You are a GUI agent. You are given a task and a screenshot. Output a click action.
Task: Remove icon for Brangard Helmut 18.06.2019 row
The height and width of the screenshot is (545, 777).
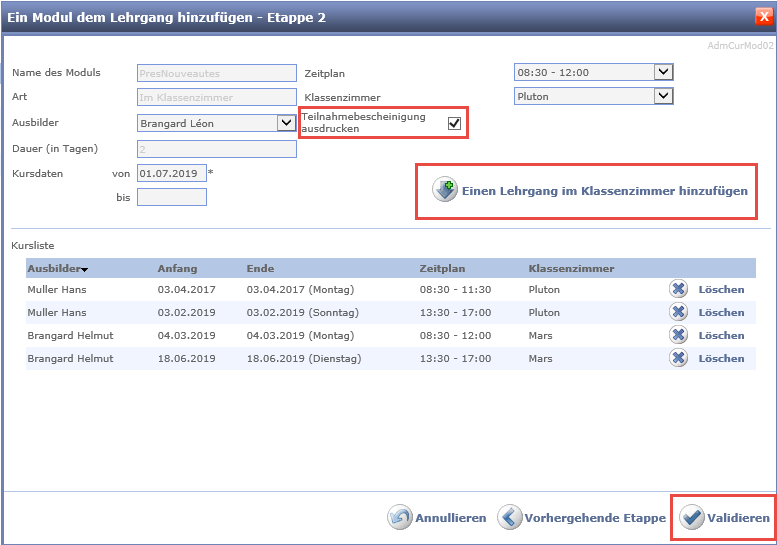click(x=677, y=358)
